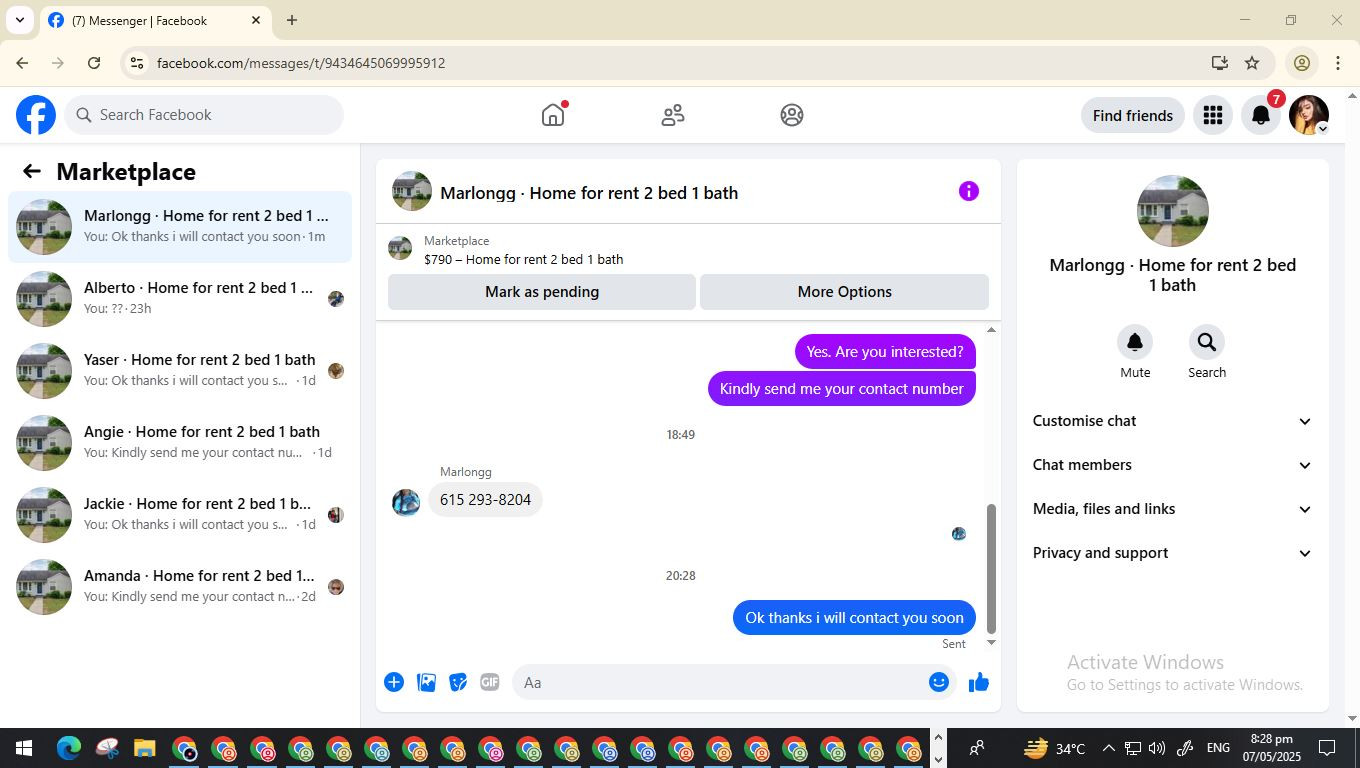Click the Find friends button
This screenshot has height=768, width=1360.
(x=1133, y=115)
